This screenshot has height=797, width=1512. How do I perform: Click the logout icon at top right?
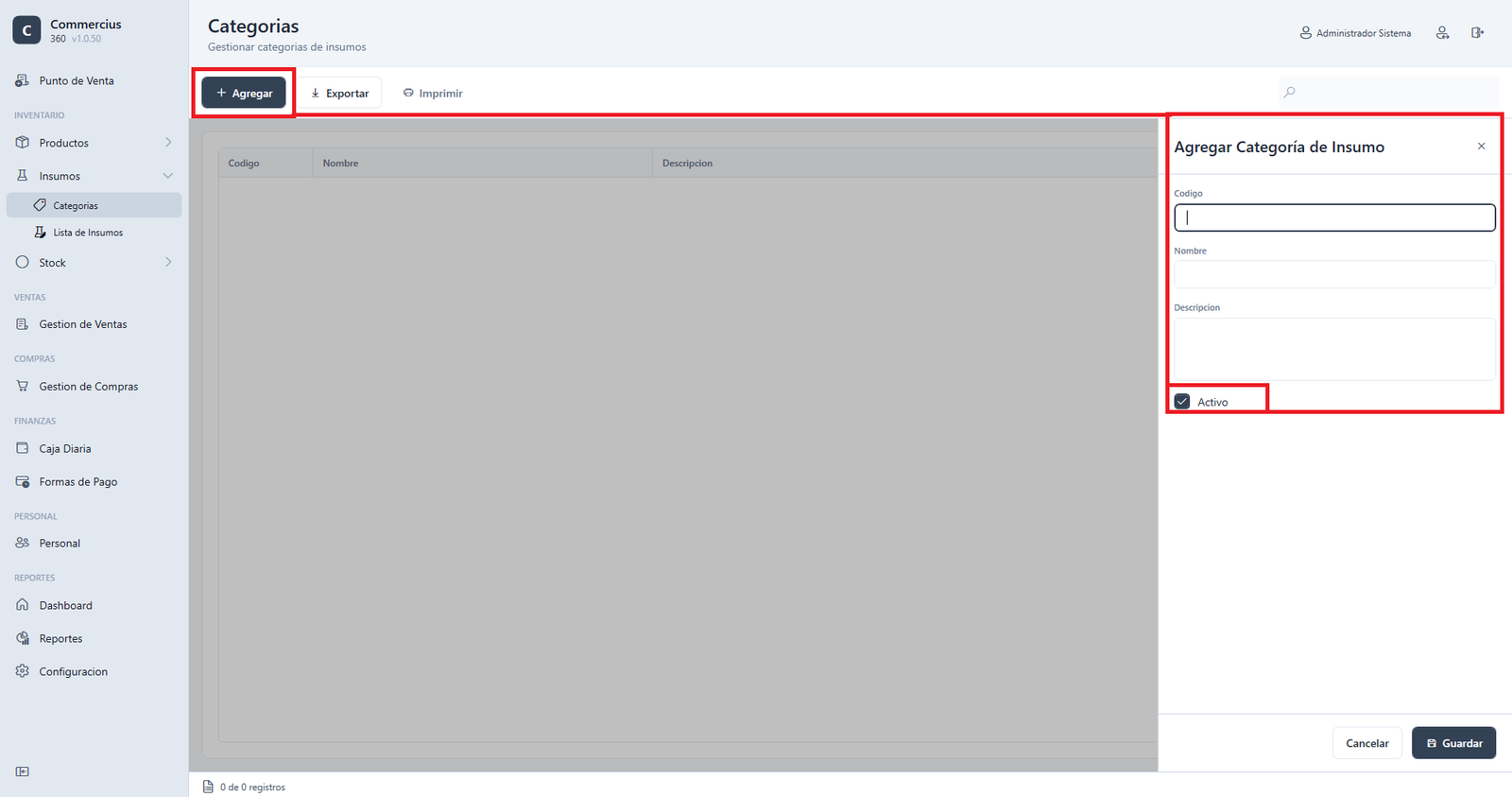(x=1477, y=33)
